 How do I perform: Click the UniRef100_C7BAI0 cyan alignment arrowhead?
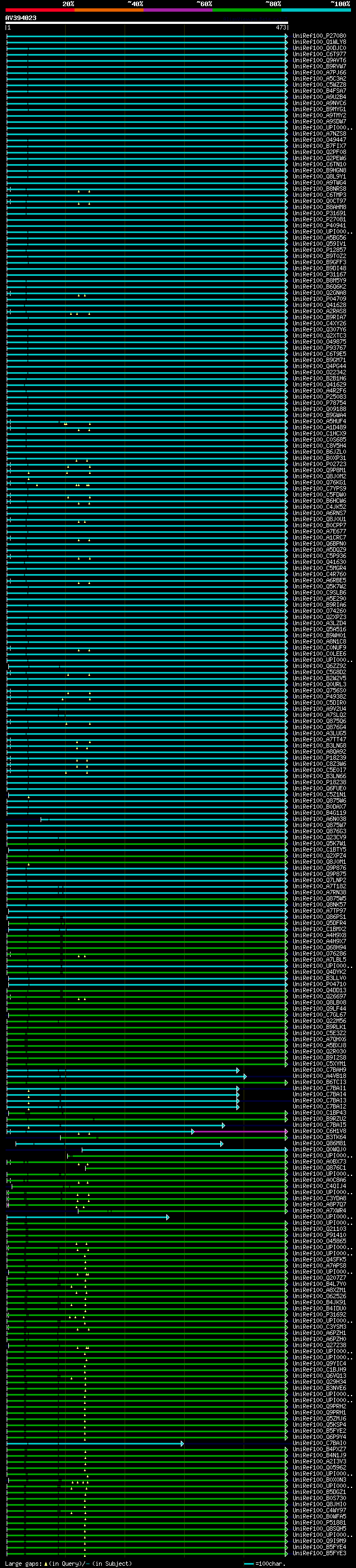182,1443
